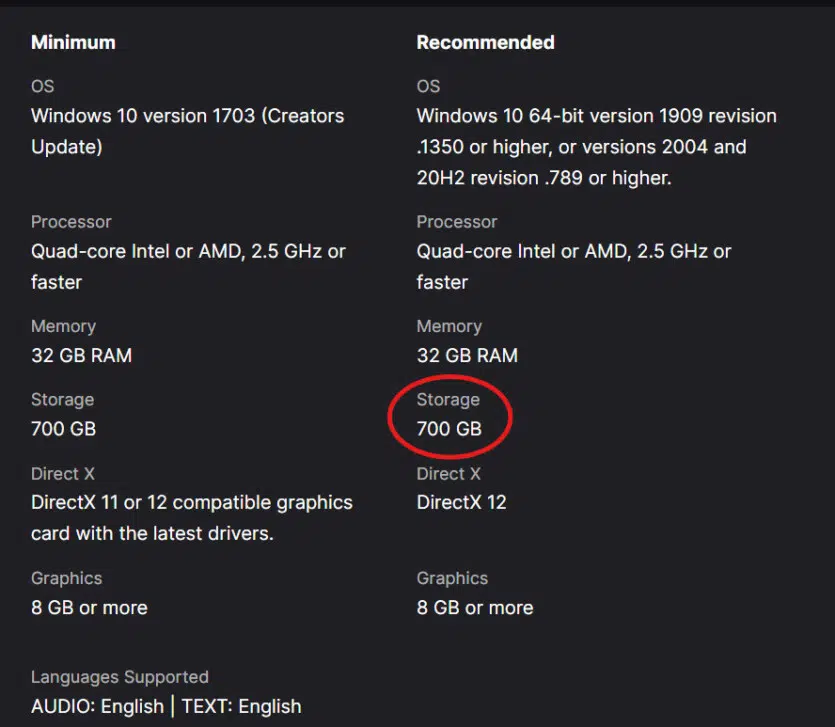Select the AUDIO: English text
This screenshot has height=727, width=835.
97,706
